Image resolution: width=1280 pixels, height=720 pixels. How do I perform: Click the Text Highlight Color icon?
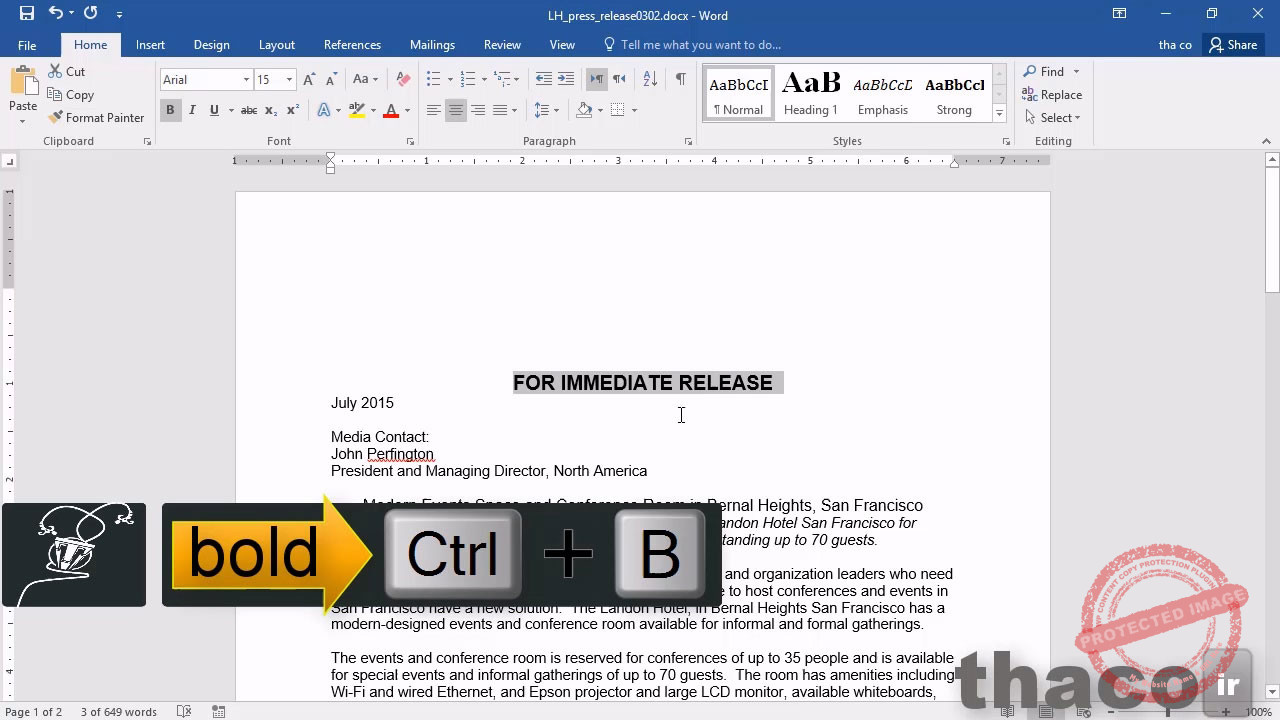point(357,110)
